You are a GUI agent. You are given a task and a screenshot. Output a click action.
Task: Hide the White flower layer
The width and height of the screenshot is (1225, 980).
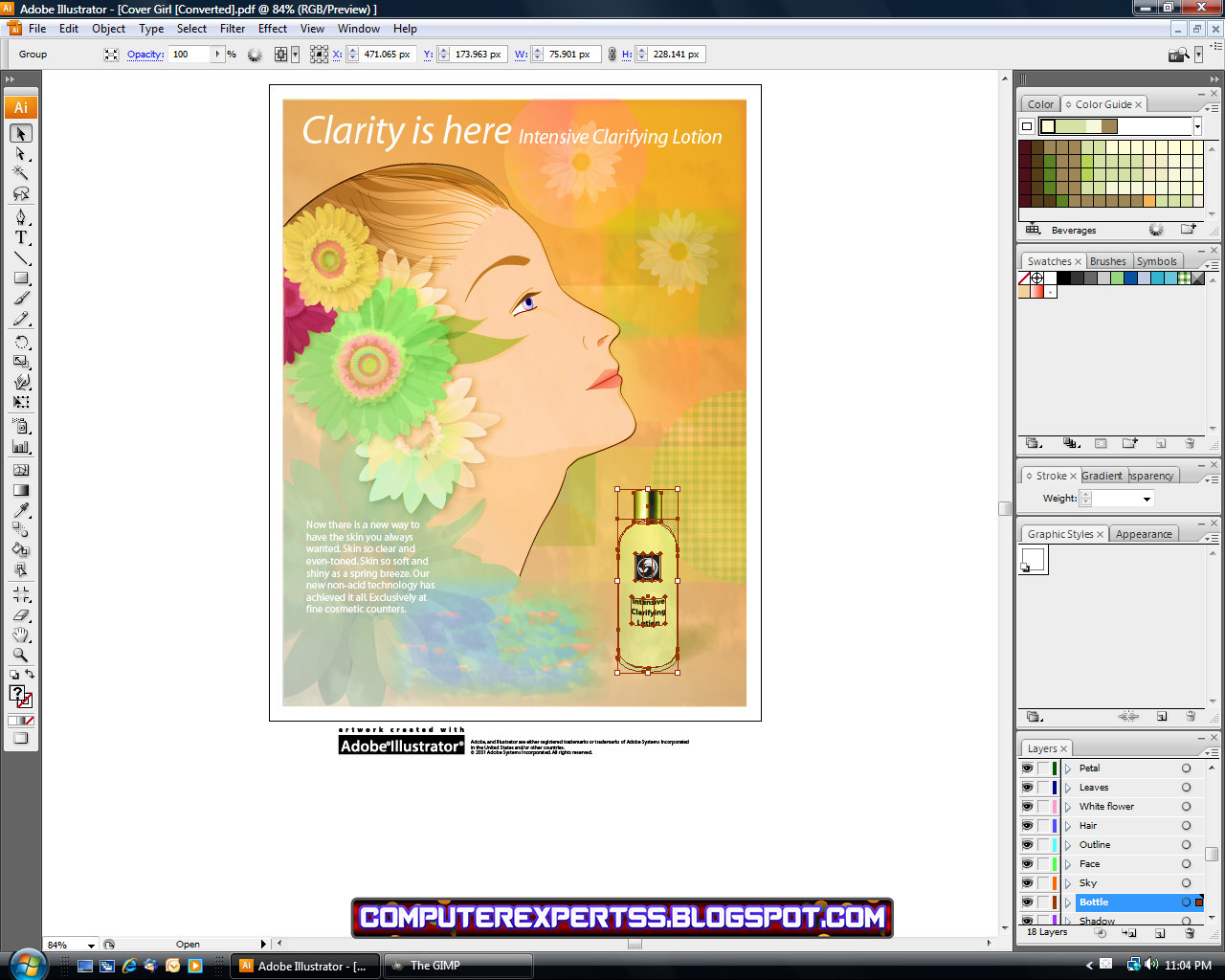tap(1028, 806)
